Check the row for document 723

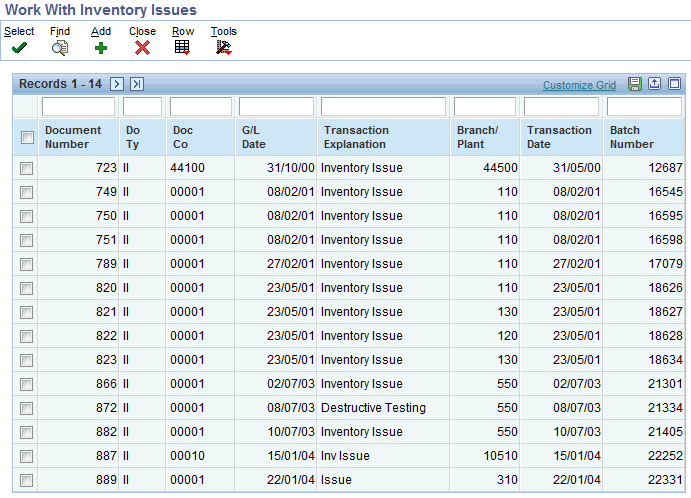(x=26, y=168)
